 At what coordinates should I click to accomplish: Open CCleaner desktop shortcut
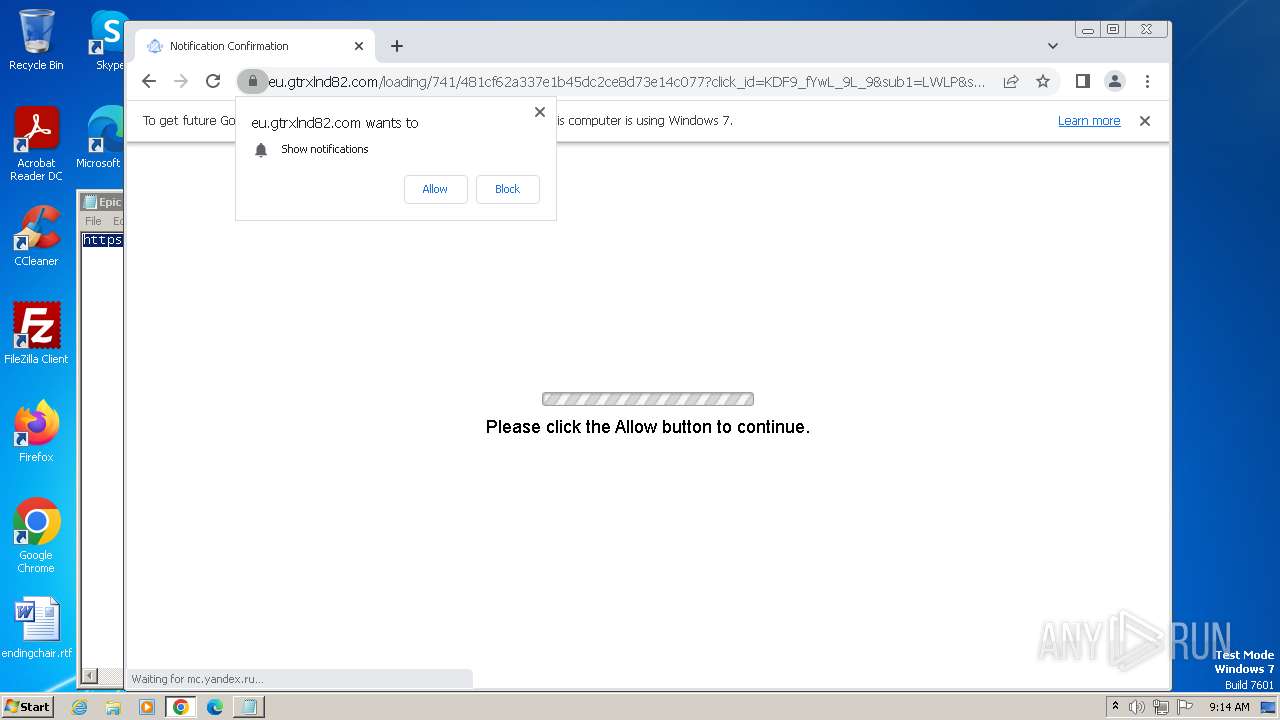tap(36, 236)
